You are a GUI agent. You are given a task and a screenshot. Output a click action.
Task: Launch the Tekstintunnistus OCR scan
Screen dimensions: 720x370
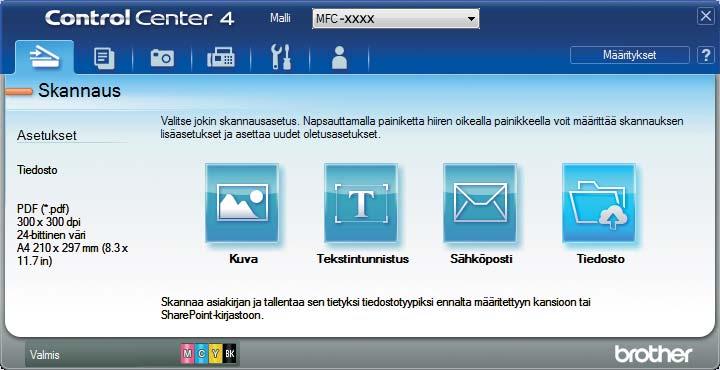tap(361, 203)
